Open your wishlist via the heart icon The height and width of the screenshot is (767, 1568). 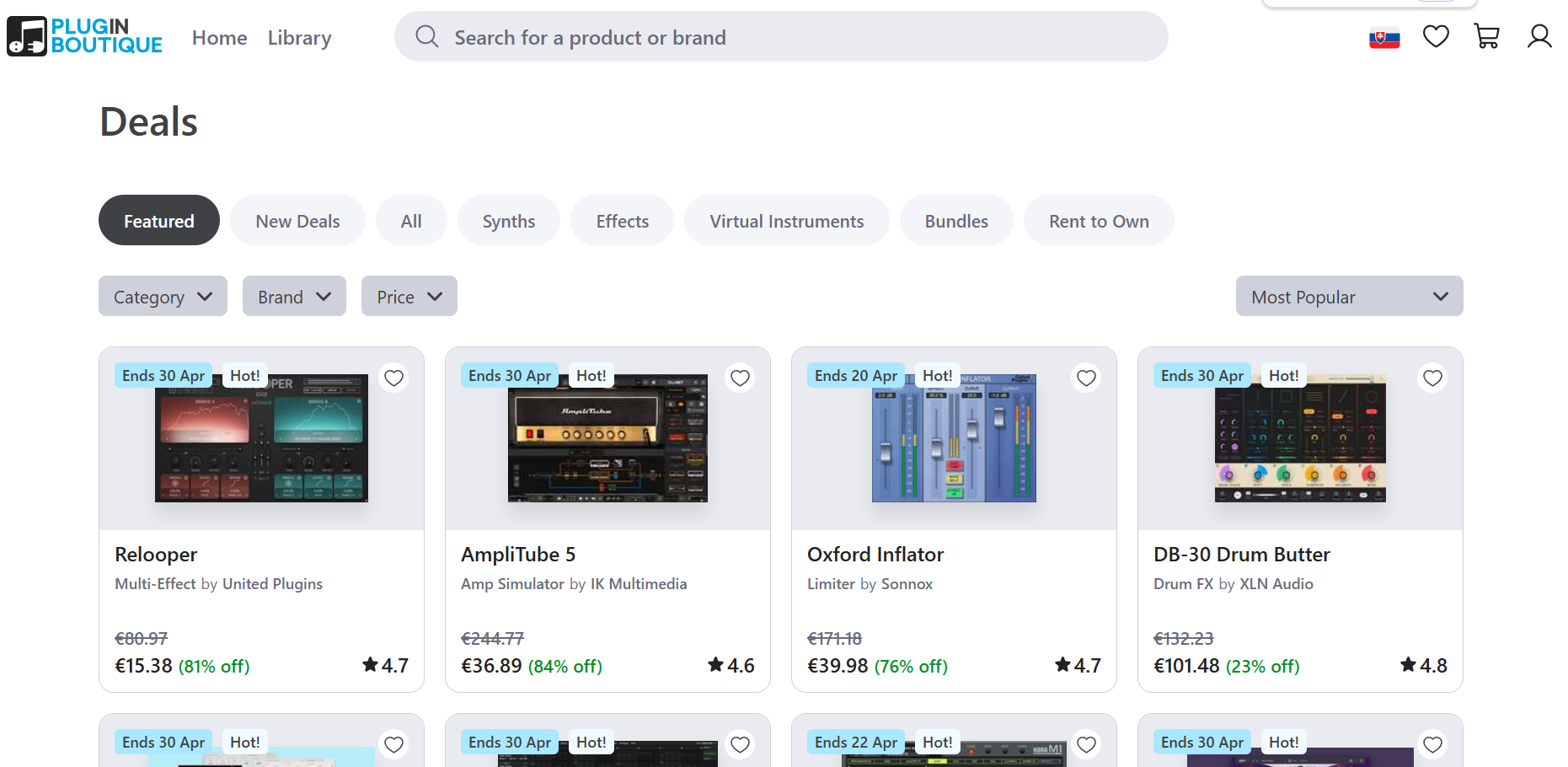[x=1436, y=36]
